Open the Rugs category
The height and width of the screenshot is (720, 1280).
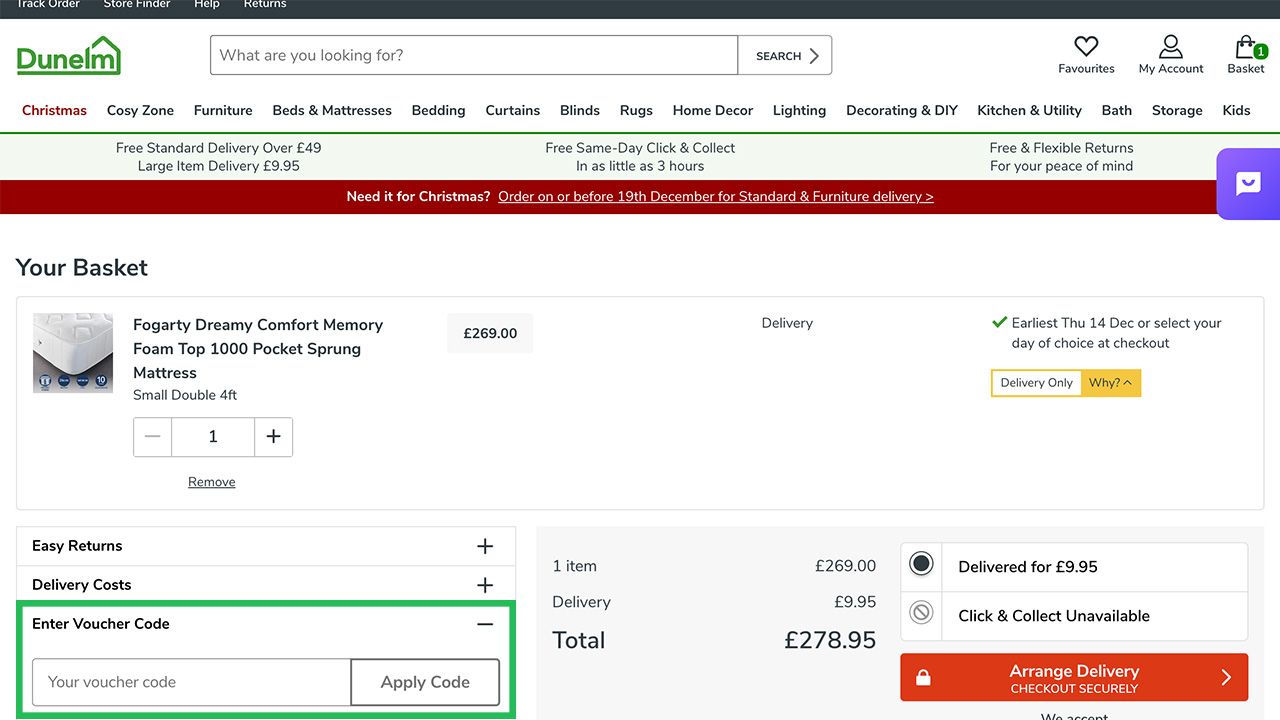(x=636, y=111)
